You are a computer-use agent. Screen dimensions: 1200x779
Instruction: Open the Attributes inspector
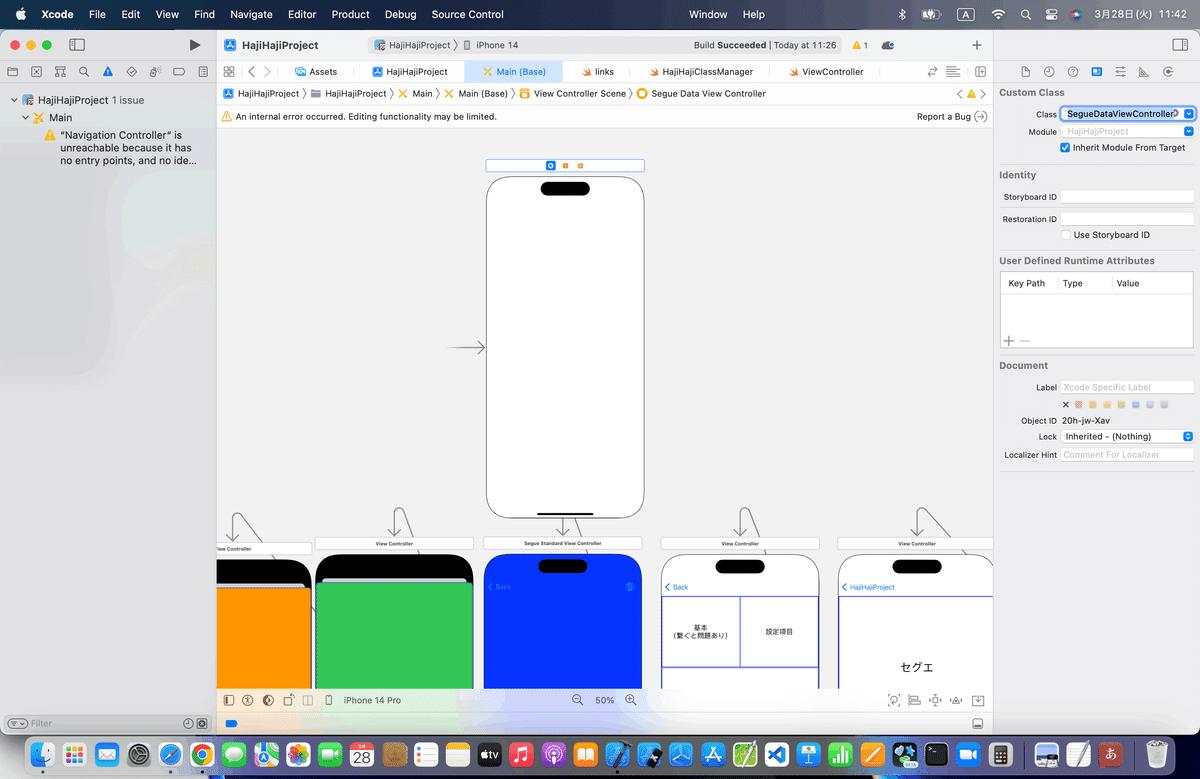pyautogui.click(x=1120, y=72)
